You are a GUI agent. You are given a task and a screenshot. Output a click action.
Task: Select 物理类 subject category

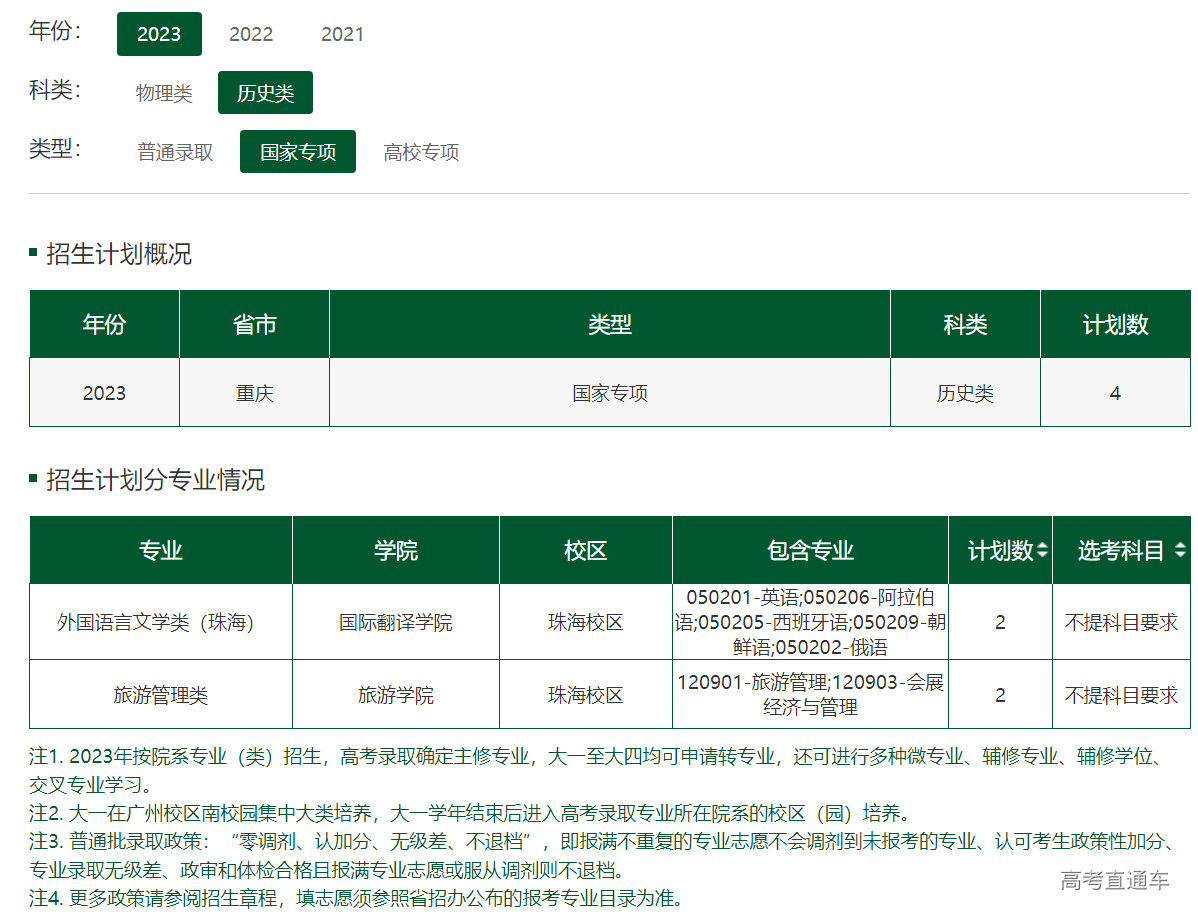coord(164,93)
